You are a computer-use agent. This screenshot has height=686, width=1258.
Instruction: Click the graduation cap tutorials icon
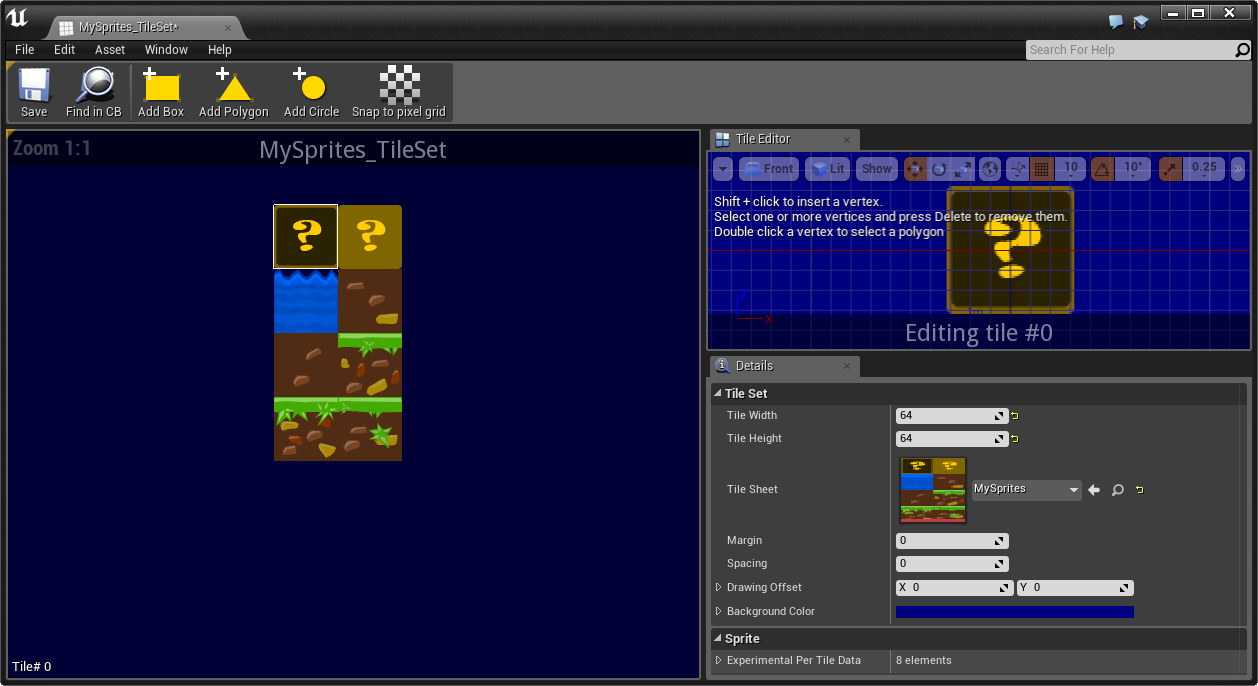point(1141,21)
